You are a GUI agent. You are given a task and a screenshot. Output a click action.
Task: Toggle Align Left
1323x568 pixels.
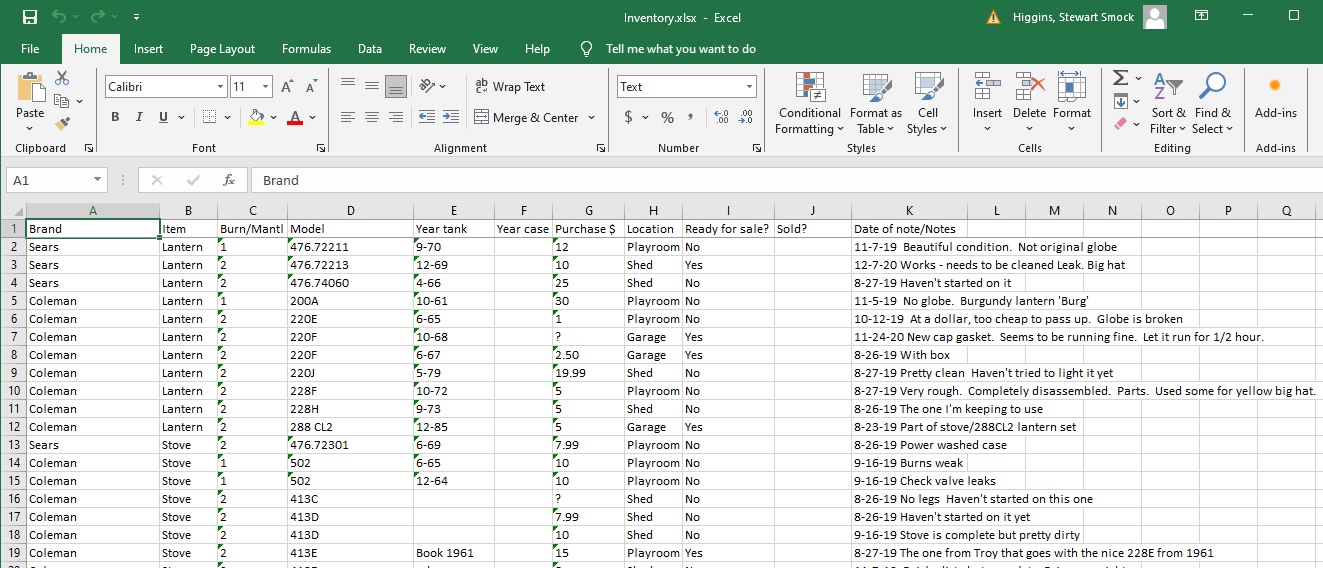(x=348, y=117)
